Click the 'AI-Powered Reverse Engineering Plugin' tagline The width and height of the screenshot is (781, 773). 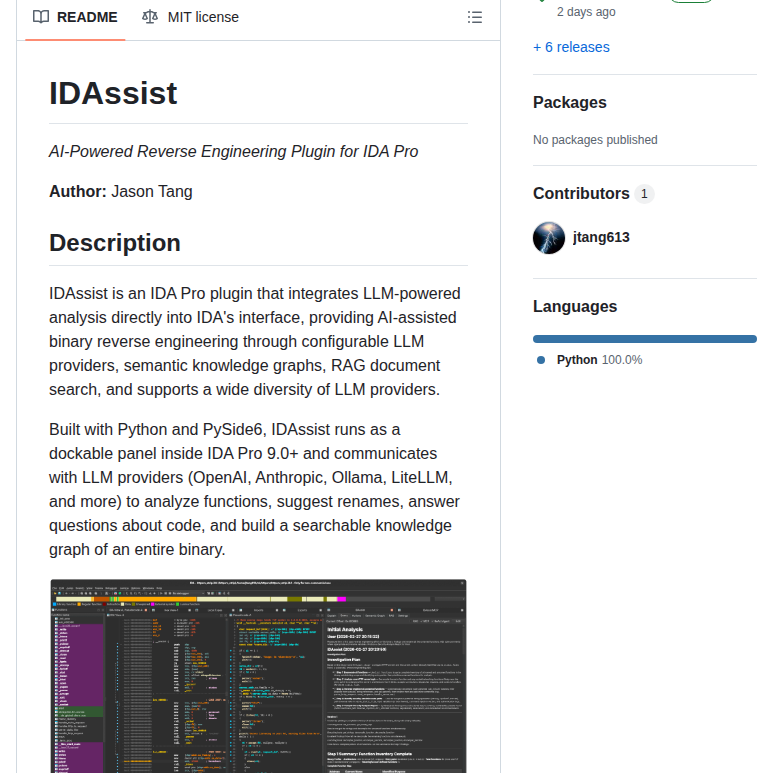click(234, 151)
